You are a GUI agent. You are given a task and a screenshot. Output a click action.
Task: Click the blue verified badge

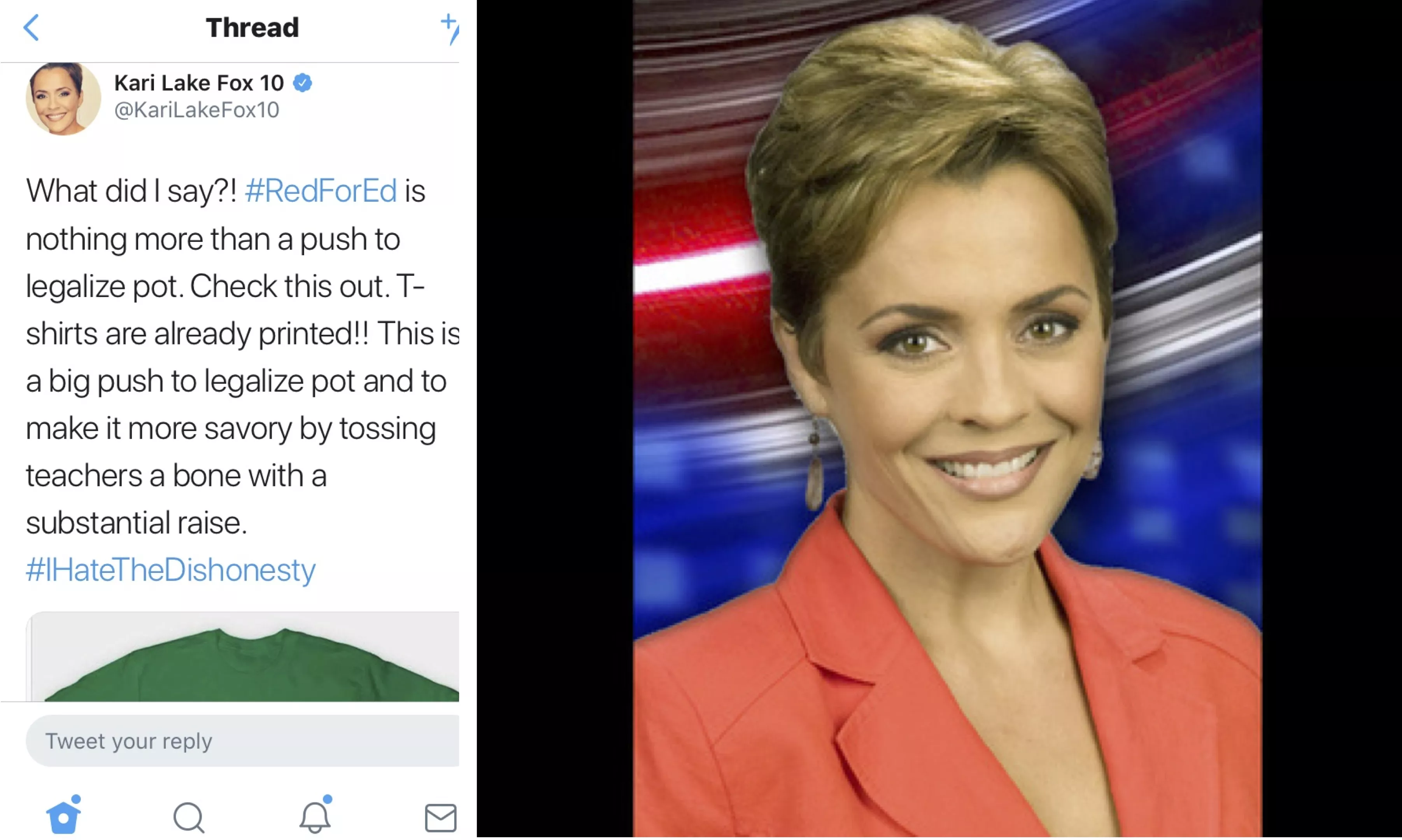(302, 83)
